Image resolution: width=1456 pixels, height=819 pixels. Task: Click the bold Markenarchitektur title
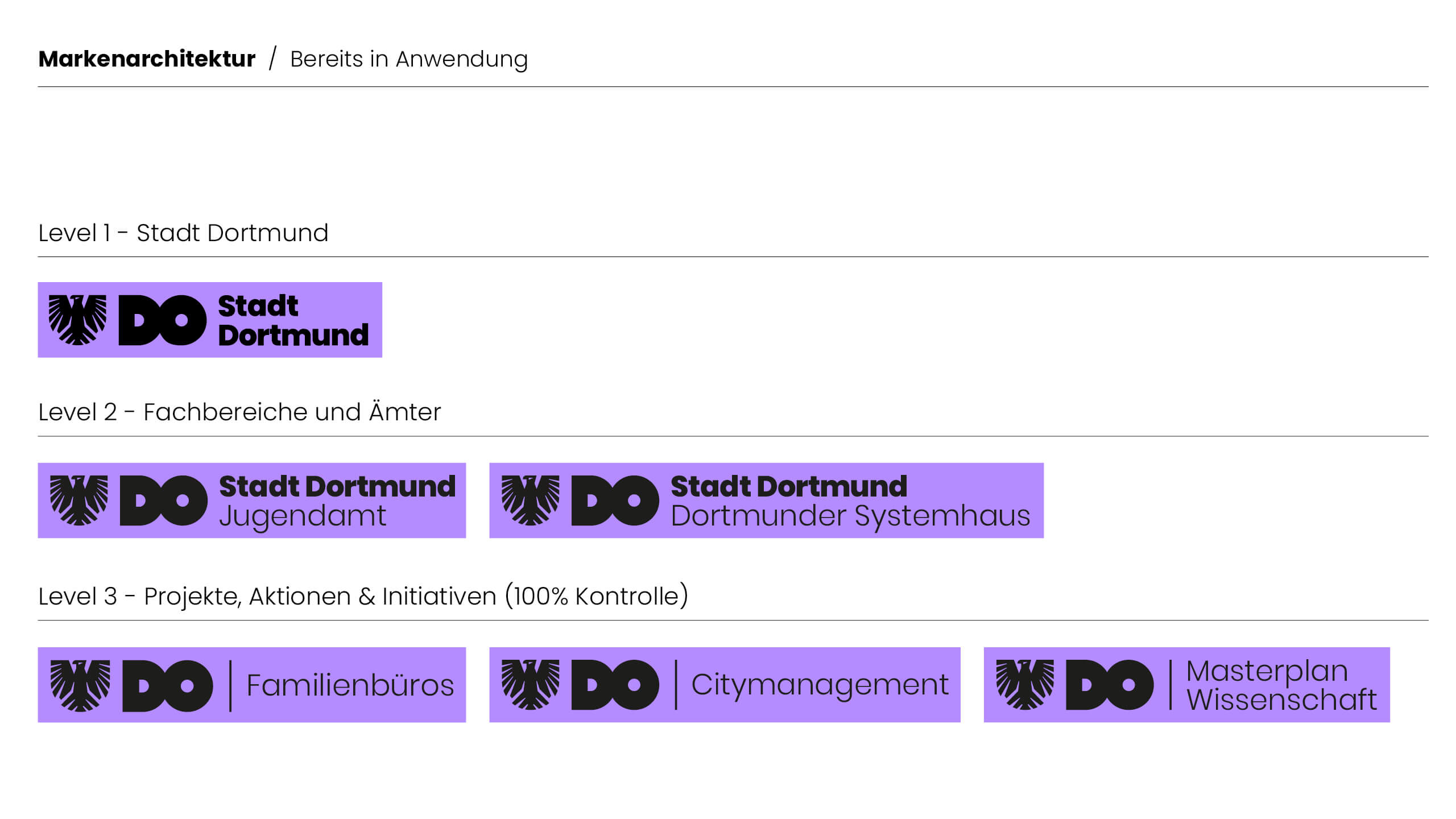point(147,59)
